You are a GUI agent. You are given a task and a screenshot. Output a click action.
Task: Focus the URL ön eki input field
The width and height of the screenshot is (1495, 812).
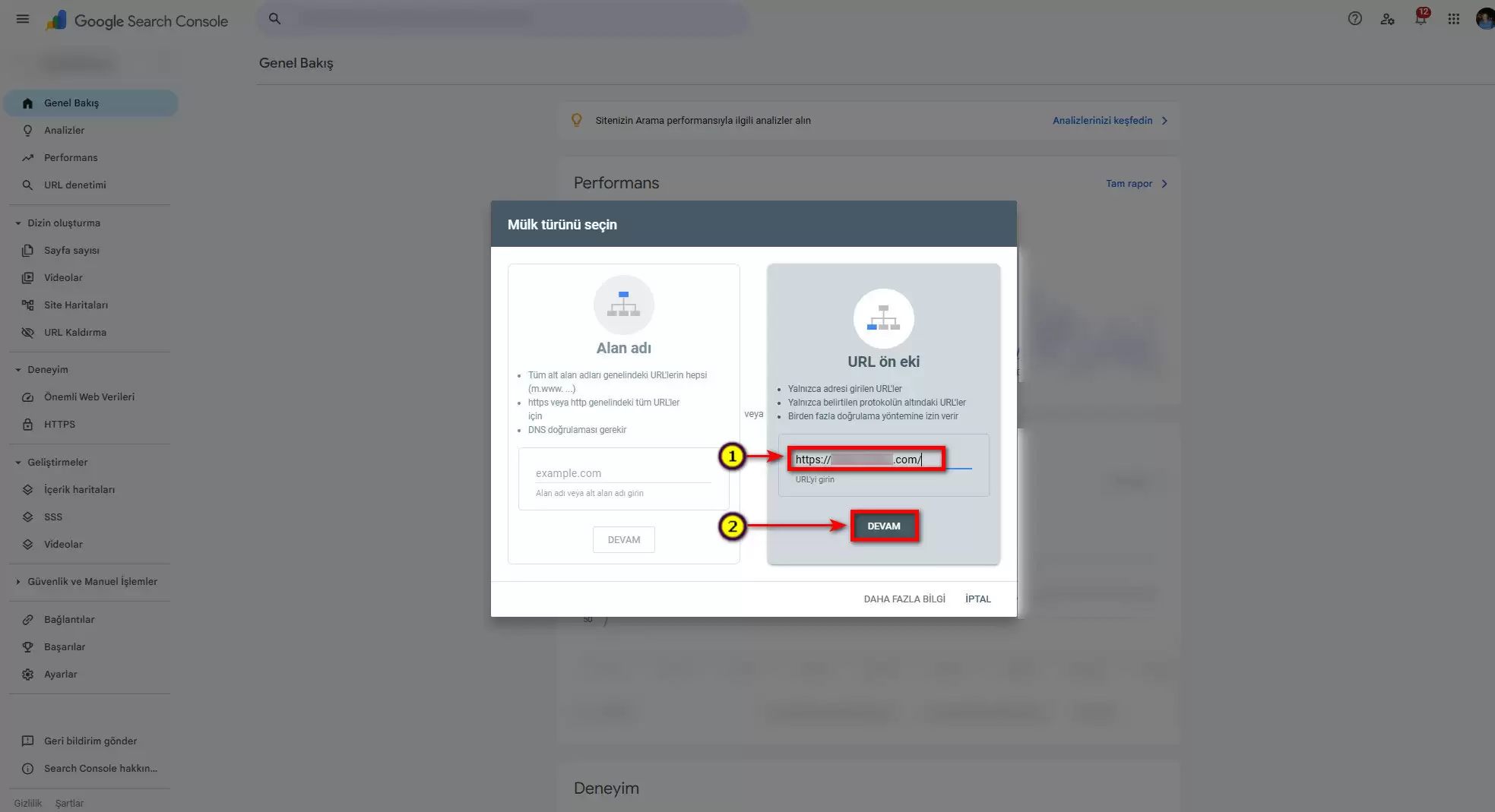[x=883, y=460]
